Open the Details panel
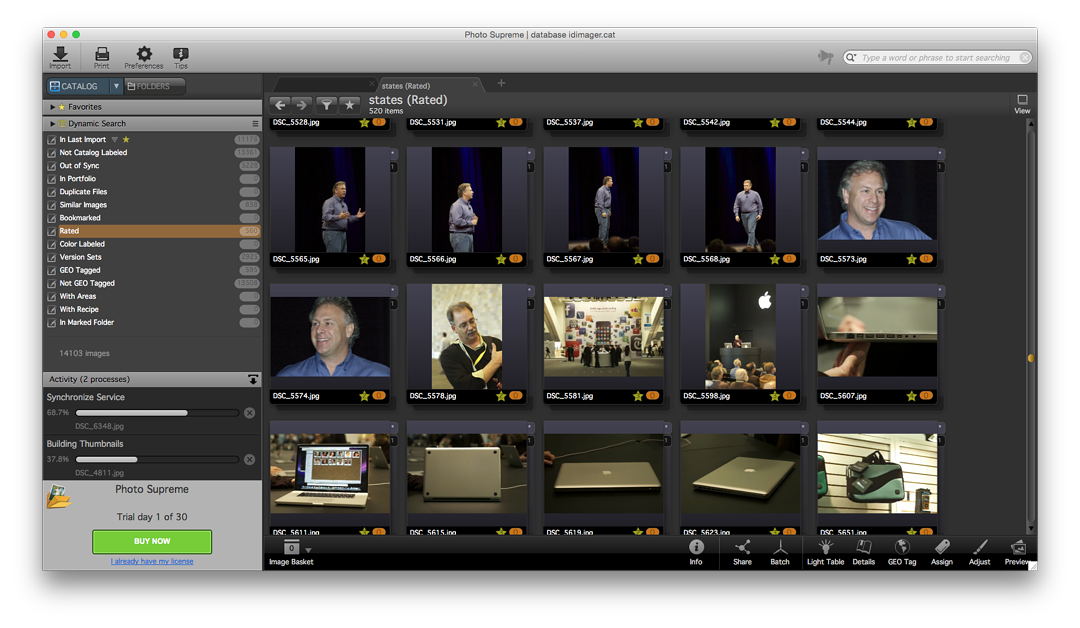 pyautogui.click(x=864, y=552)
